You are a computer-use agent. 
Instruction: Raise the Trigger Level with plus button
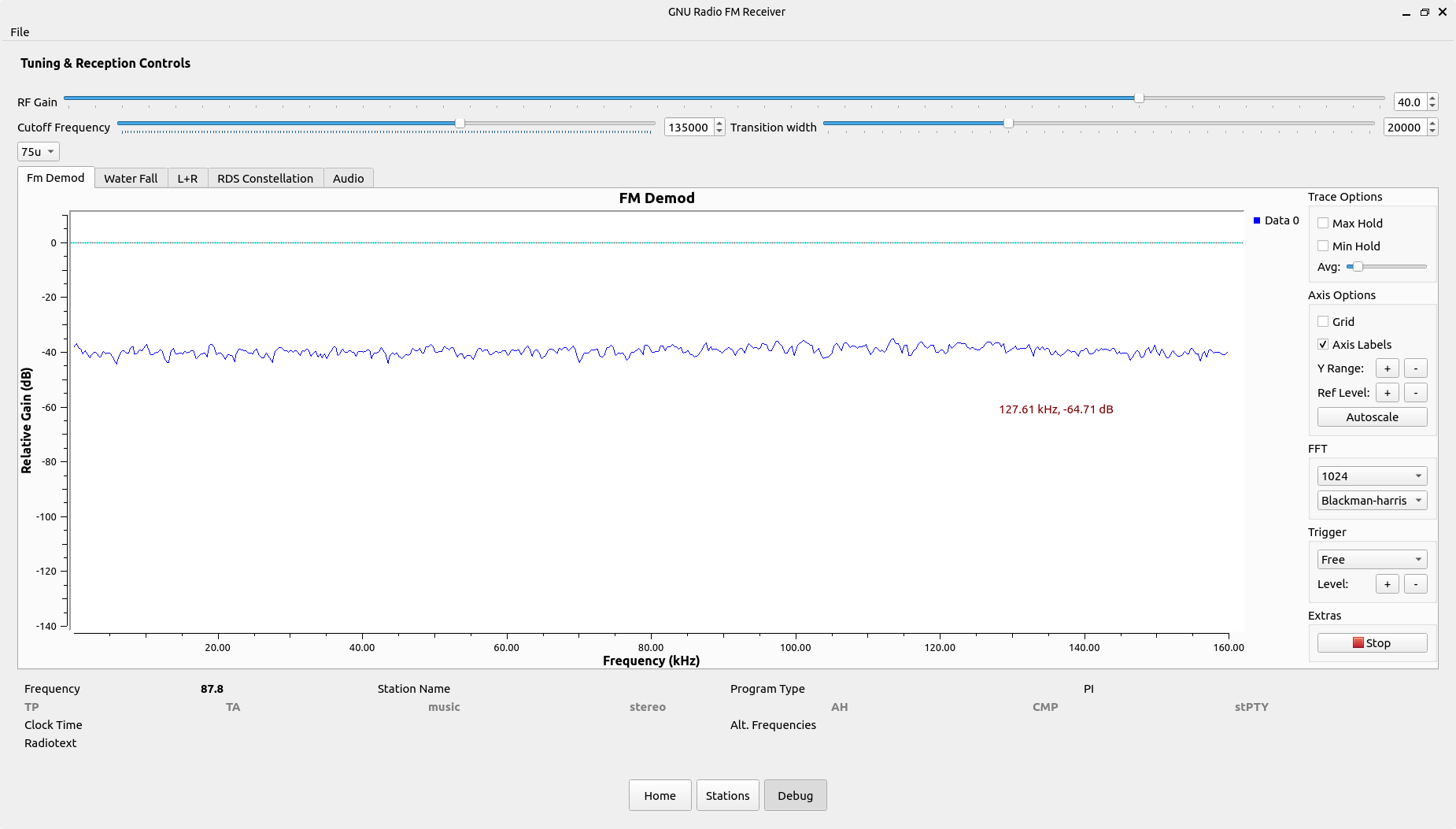click(1387, 584)
